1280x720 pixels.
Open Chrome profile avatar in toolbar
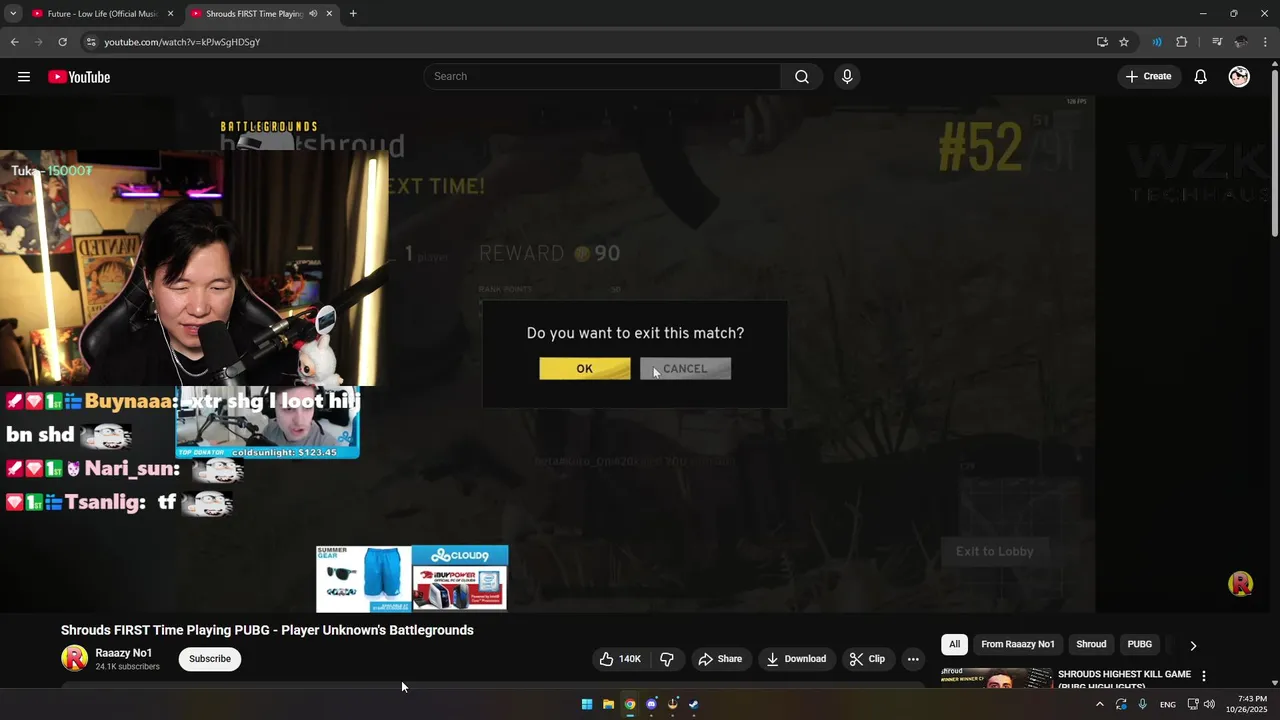tap(1241, 42)
